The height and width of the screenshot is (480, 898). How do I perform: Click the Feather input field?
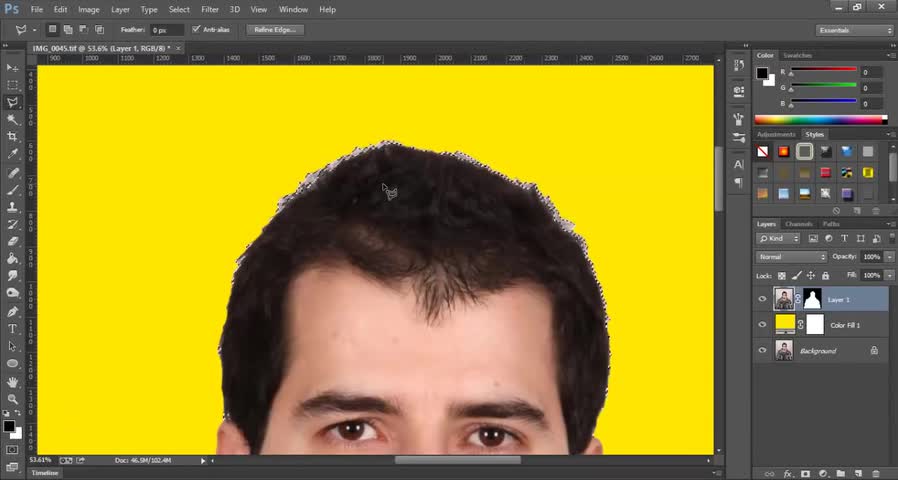(x=167, y=30)
